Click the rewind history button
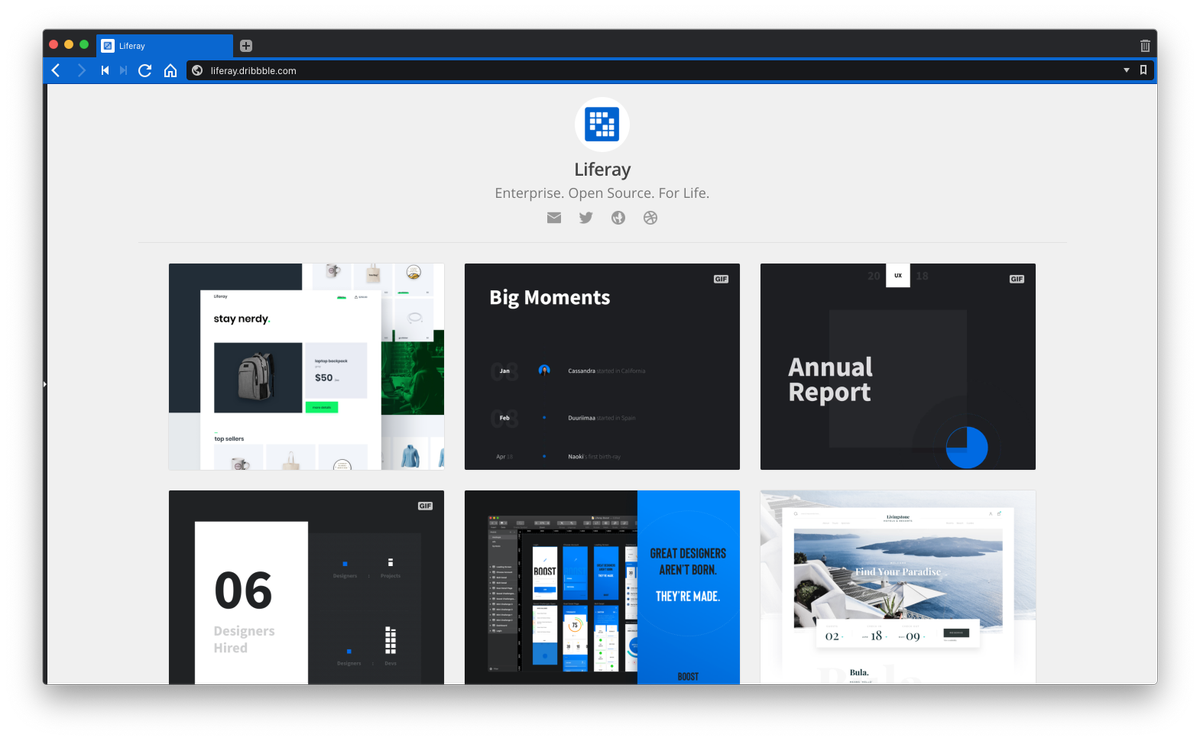The width and height of the screenshot is (1200, 741). click(105, 70)
